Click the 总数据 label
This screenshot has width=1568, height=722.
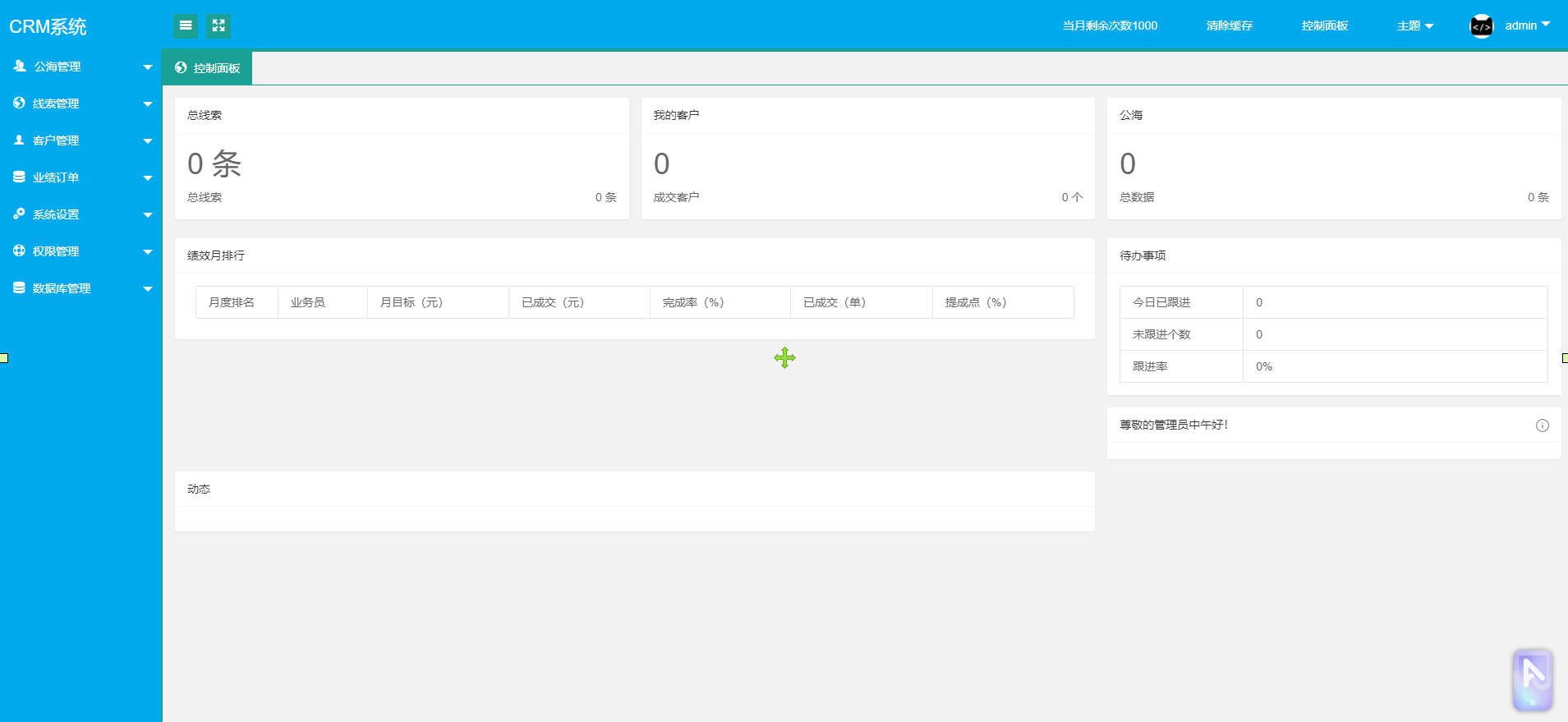pos(1137,197)
